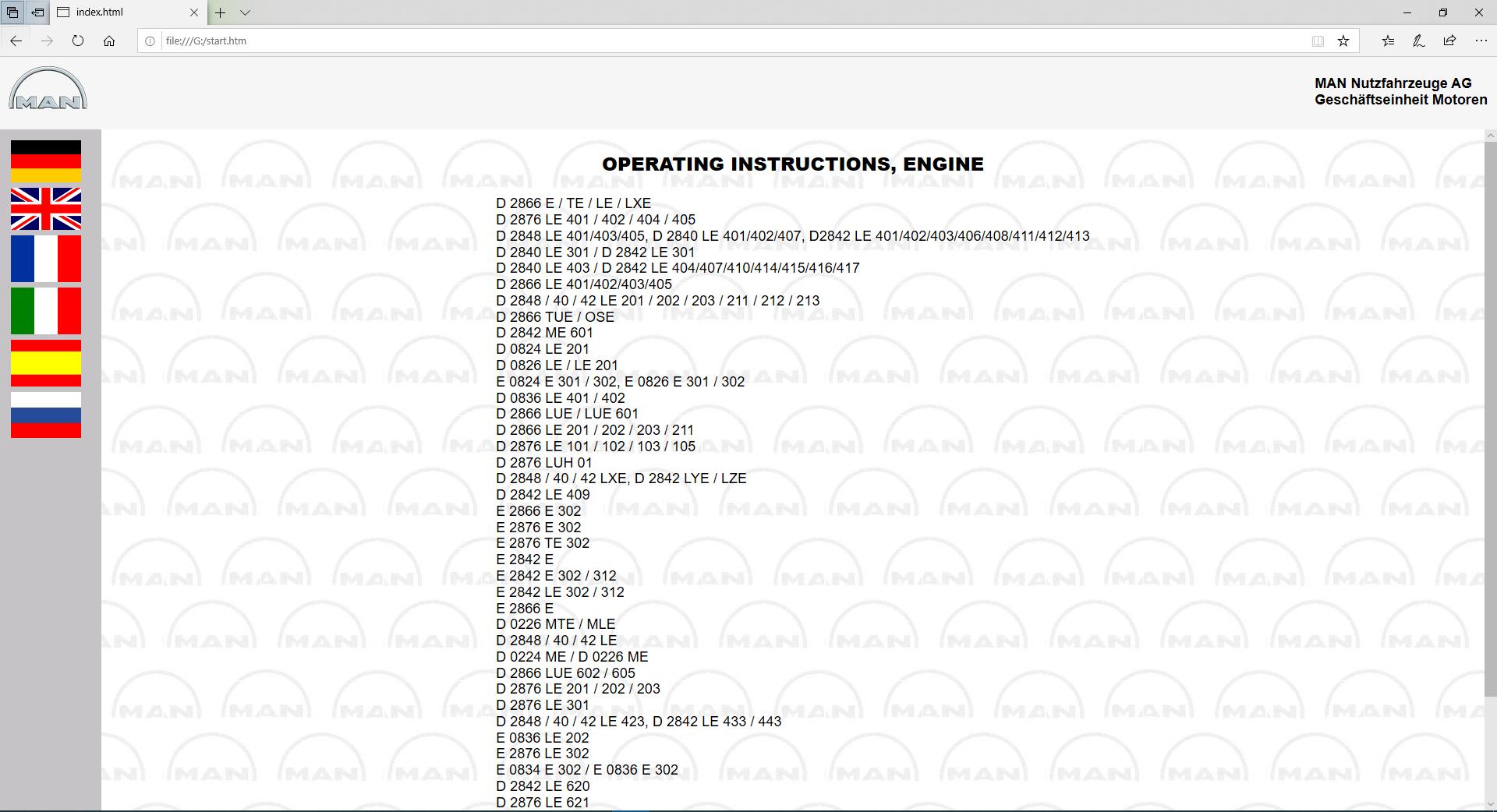This screenshot has height=812, width=1497.
Task: Add page to favorites with star icon
Action: click(x=1343, y=41)
